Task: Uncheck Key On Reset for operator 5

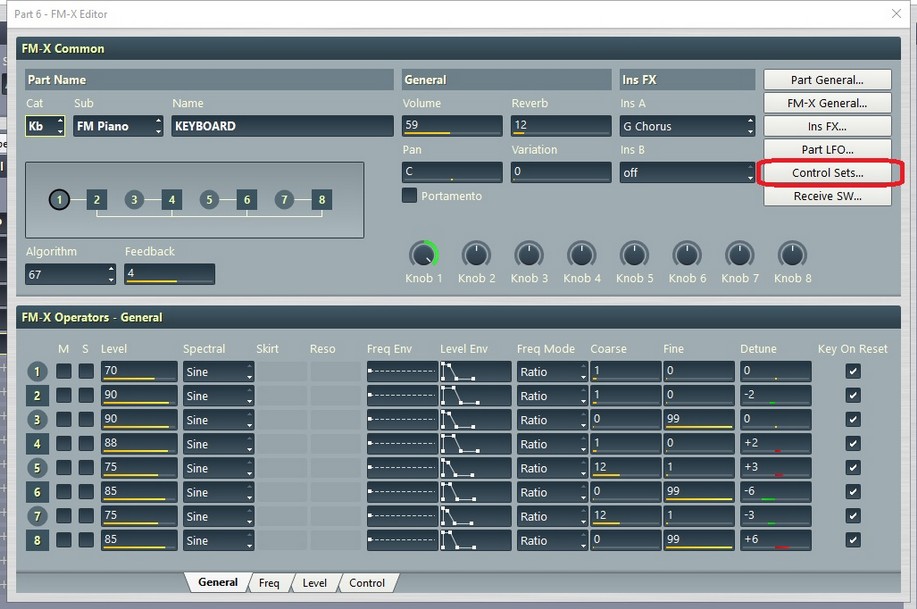Action: click(x=853, y=467)
